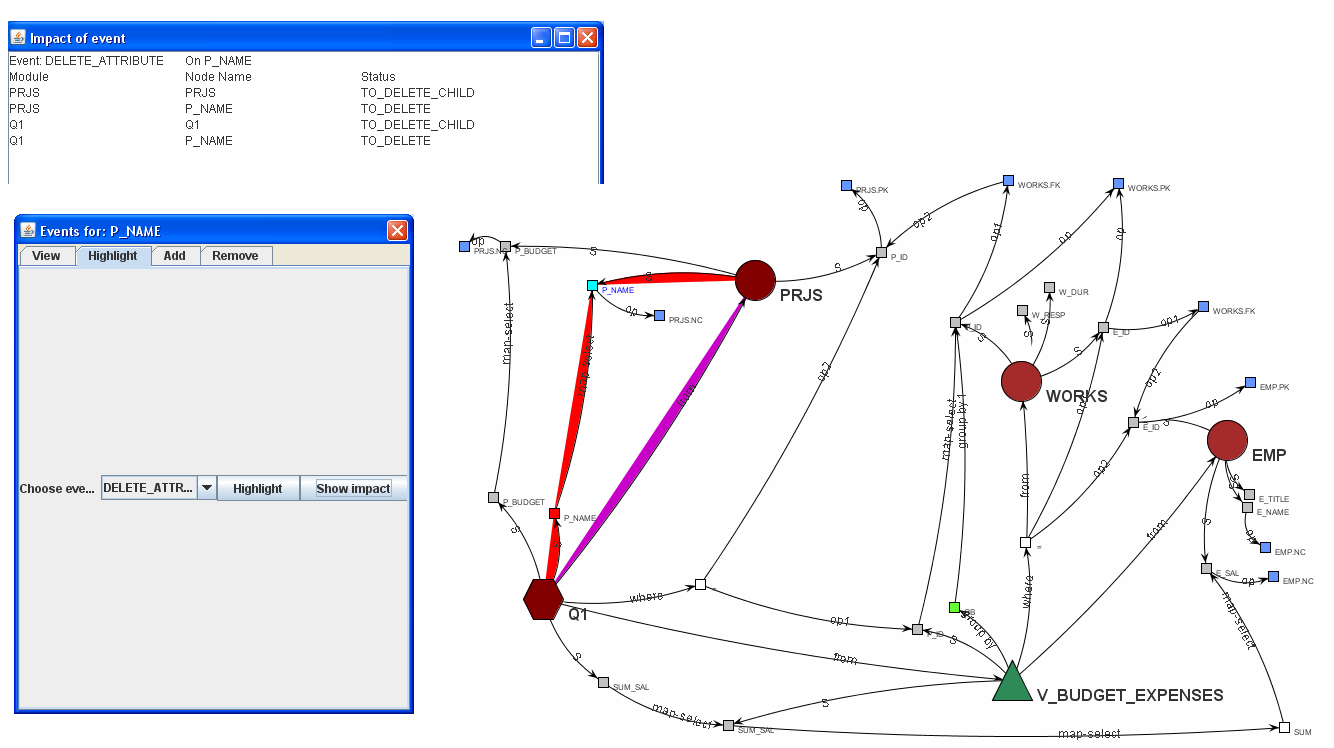Select the W_DUR attribute node

(x=1049, y=288)
